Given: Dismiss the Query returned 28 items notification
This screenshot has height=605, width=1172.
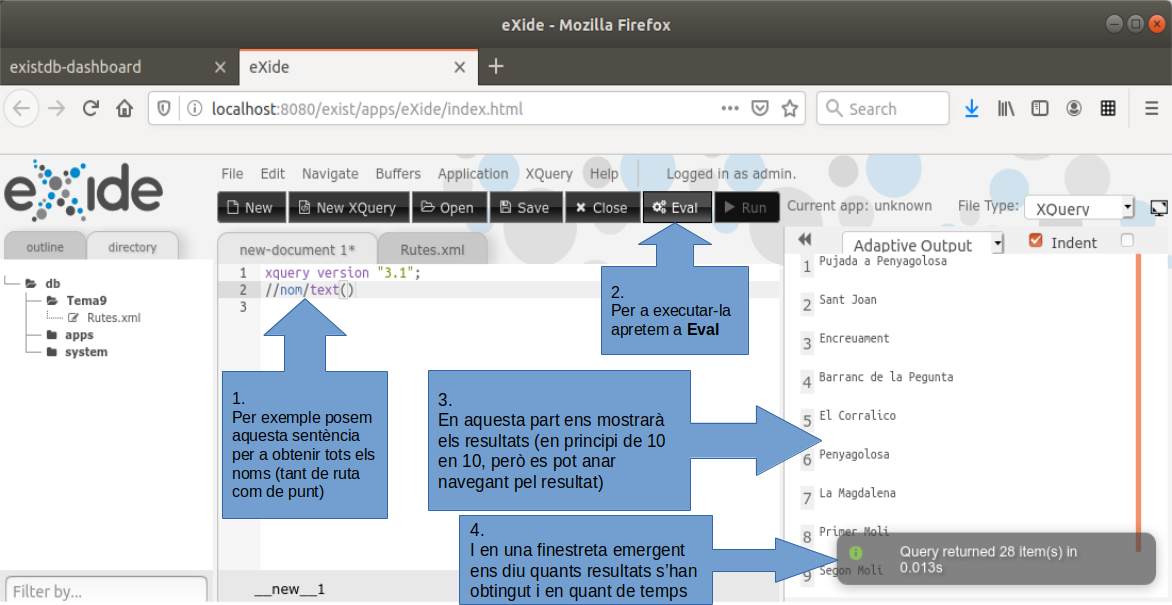Looking at the screenshot, I should pyautogui.click(x=996, y=559).
